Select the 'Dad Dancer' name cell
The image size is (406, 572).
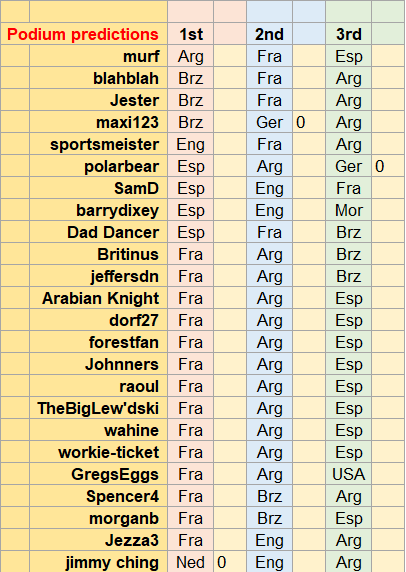tap(98, 232)
